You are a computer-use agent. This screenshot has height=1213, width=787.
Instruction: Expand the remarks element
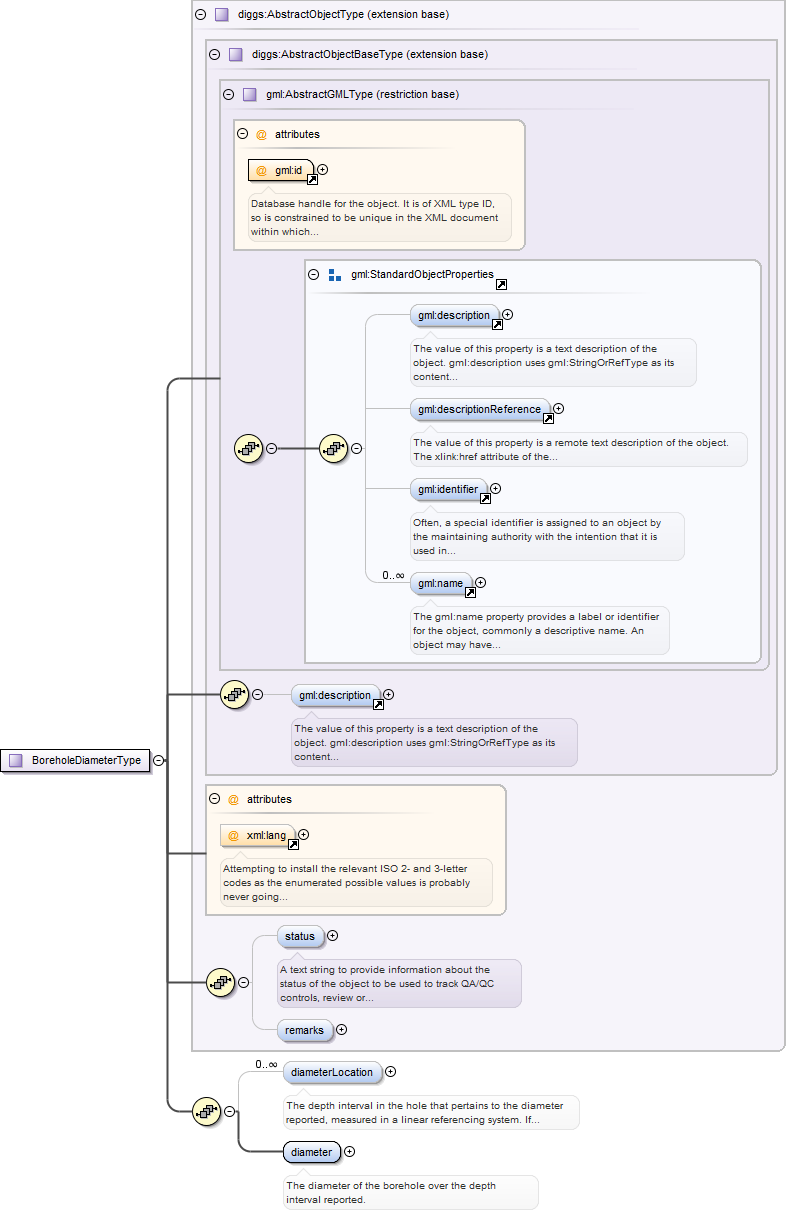tap(341, 1029)
